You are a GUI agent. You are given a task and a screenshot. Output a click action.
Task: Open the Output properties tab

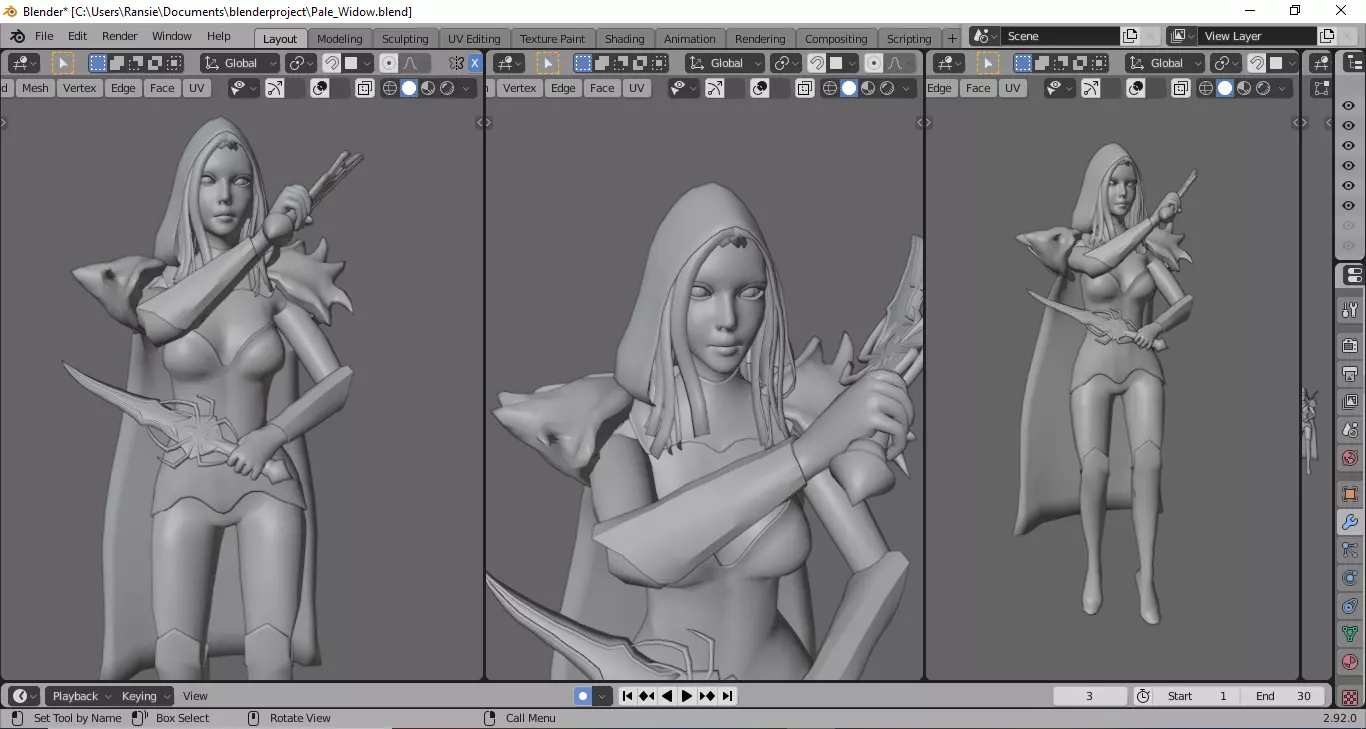pos(1350,374)
